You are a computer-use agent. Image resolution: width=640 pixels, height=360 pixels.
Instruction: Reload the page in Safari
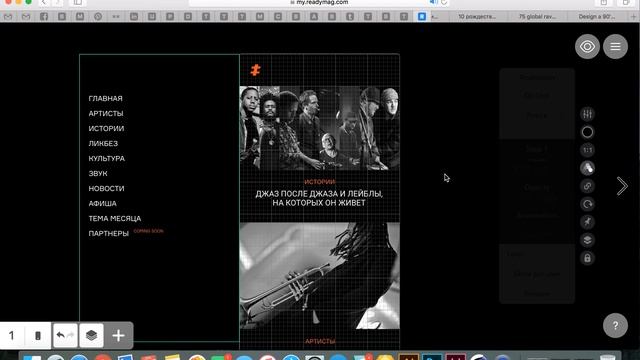pos(444,2)
